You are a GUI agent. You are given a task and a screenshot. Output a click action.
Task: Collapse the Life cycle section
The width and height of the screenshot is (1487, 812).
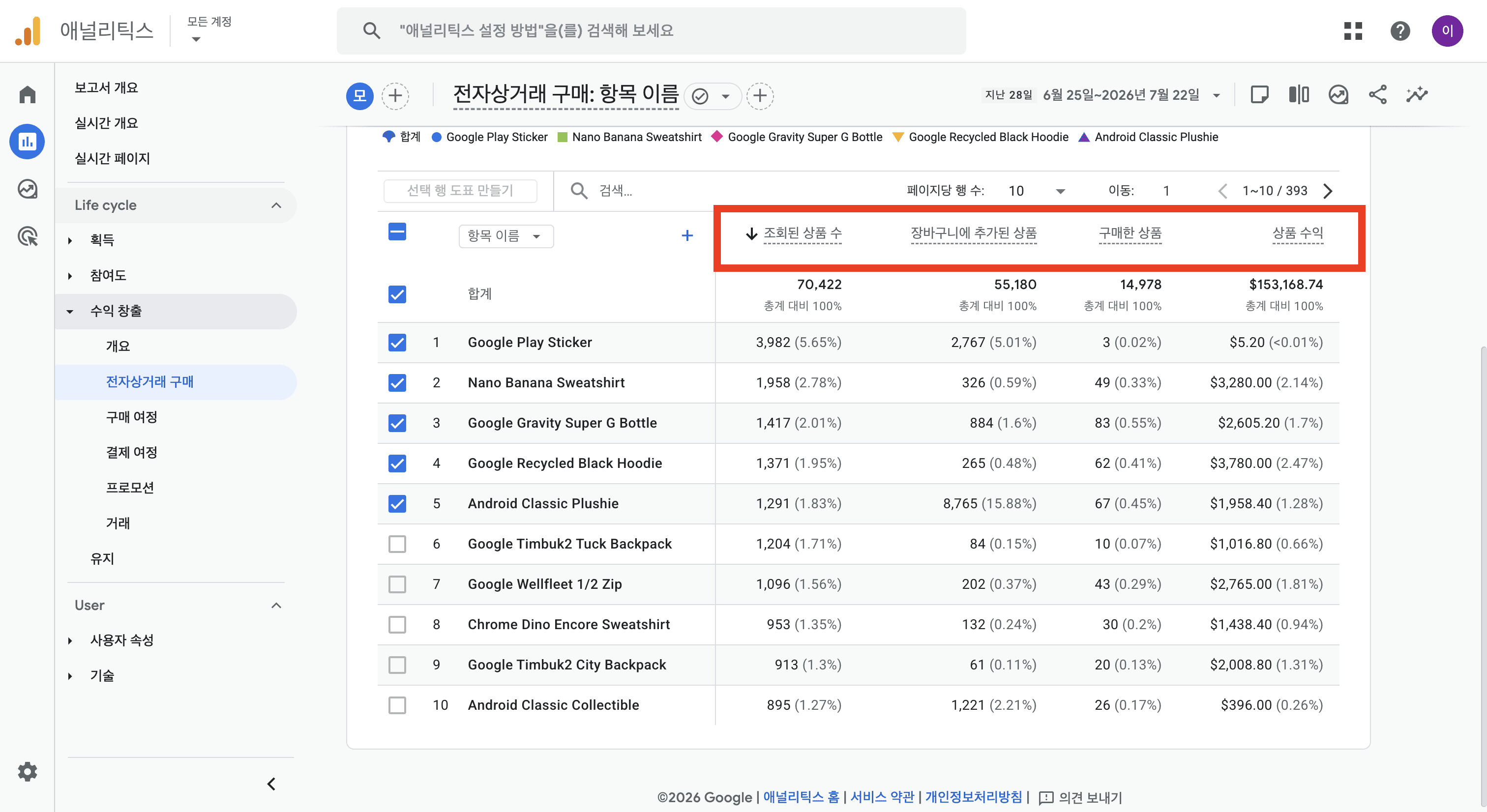pyautogui.click(x=276, y=205)
